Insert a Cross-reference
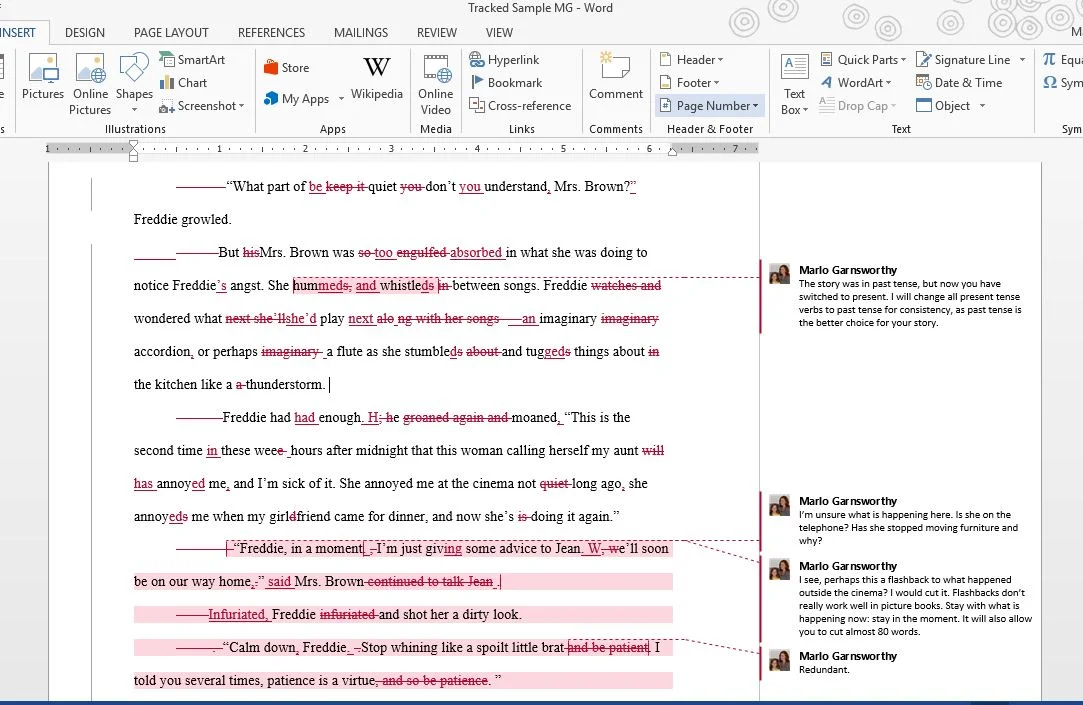The height and width of the screenshot is (705, 1083). (521, 106)
